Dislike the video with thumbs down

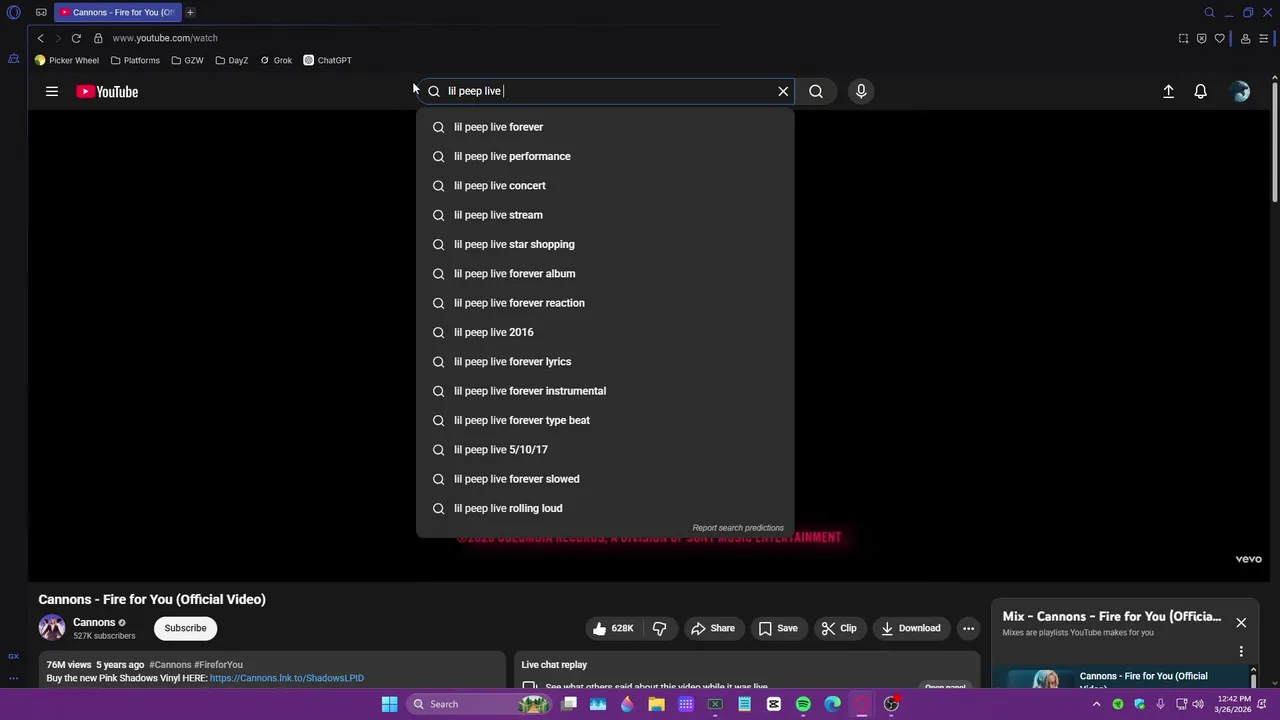tap(660, 628)
